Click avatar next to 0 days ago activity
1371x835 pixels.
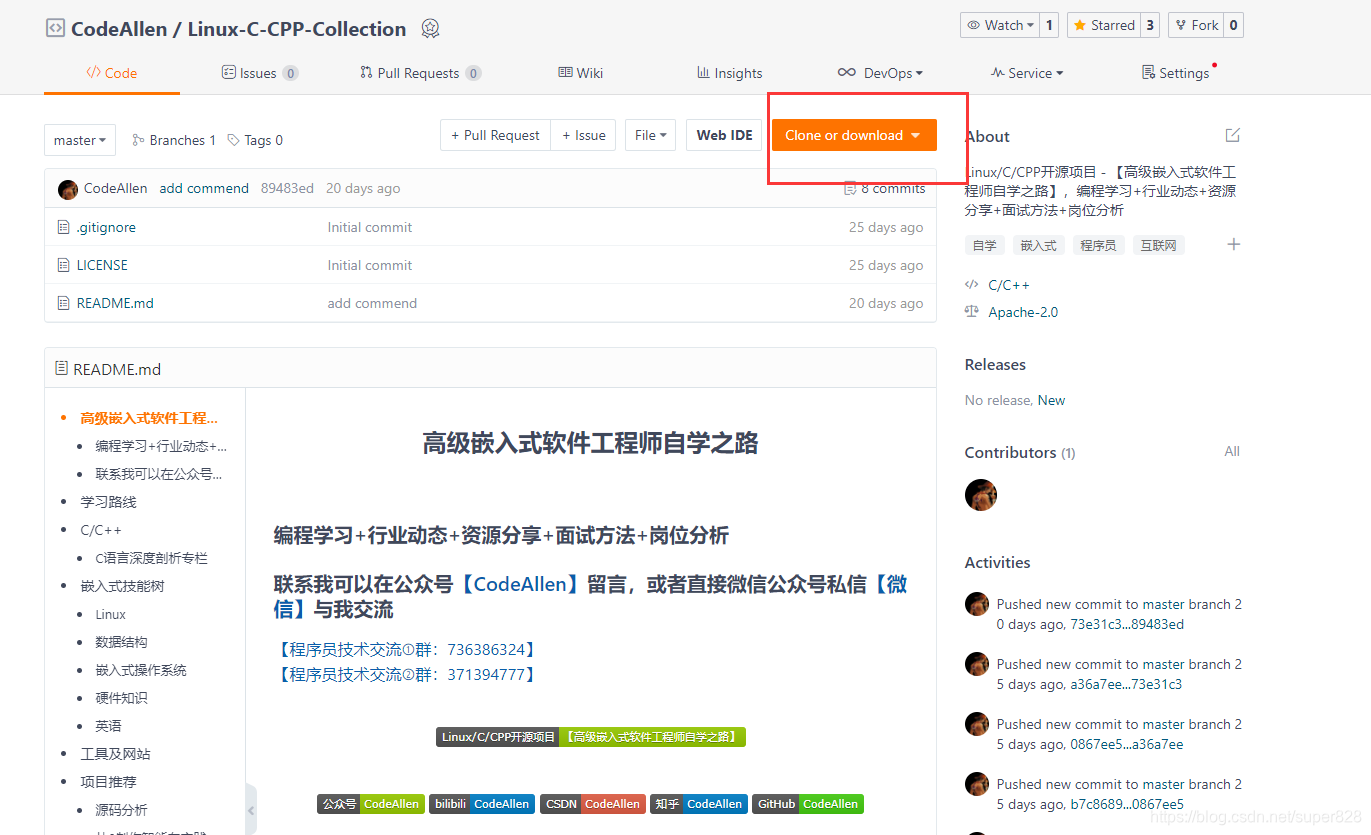click(x=977, y=604)
